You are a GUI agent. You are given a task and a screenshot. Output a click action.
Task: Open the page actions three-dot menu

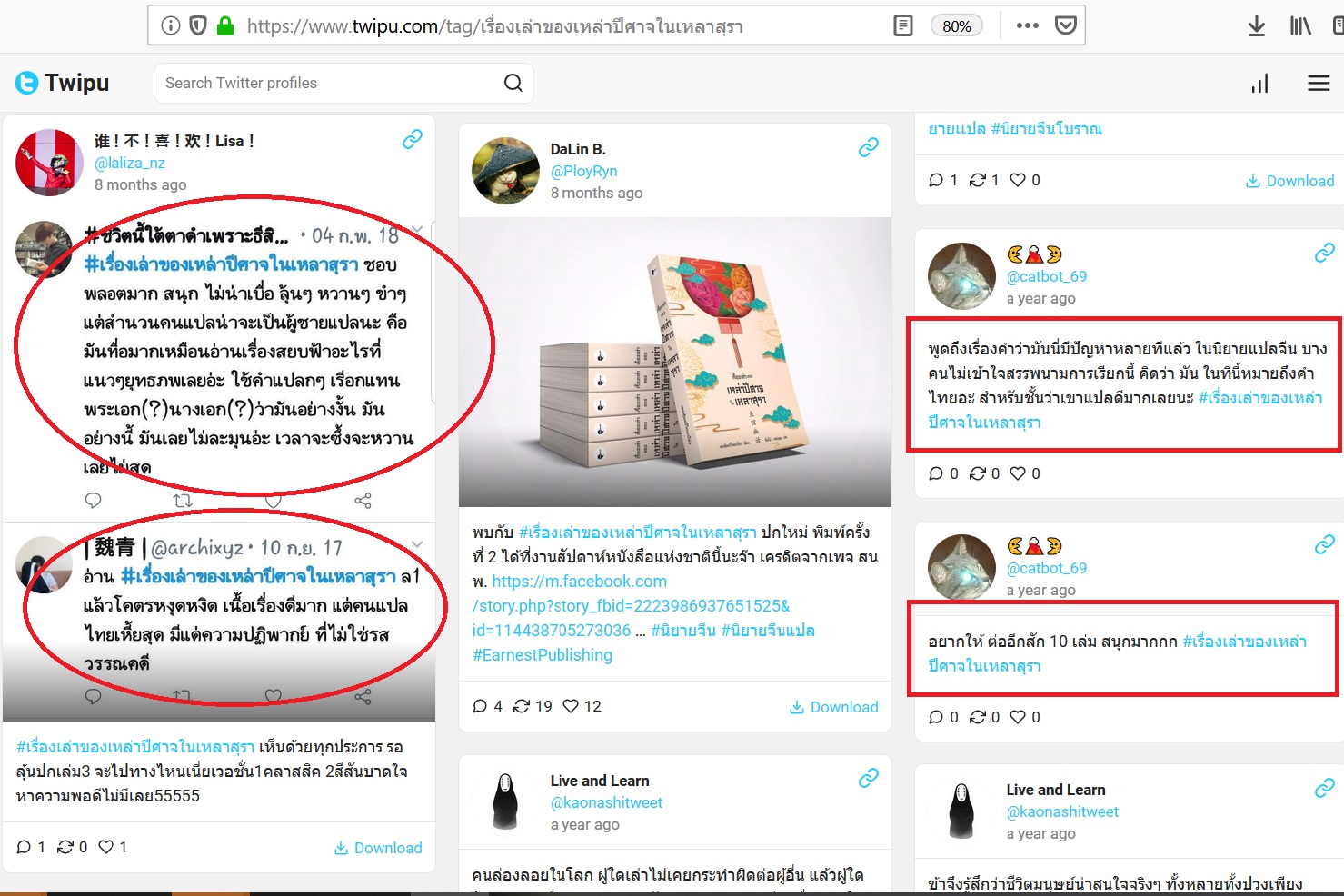click(1028, 25)
